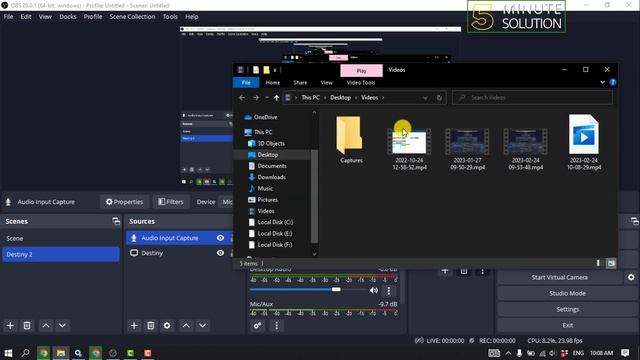
Task: Add a new scene with plus icon
Action: [10, 325]
